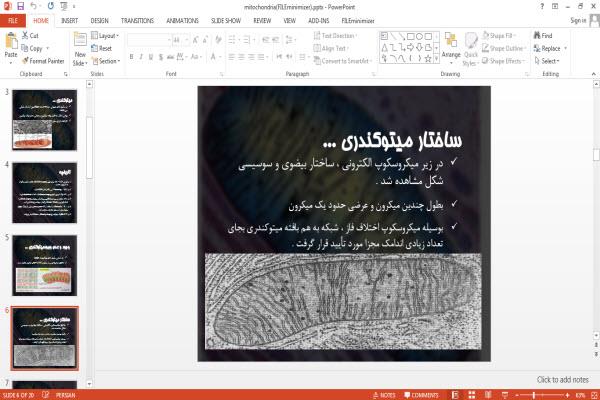The height and width of the screenshot is (400, 600).
Task: Click Sign in at top right
Action: [578, 20]
